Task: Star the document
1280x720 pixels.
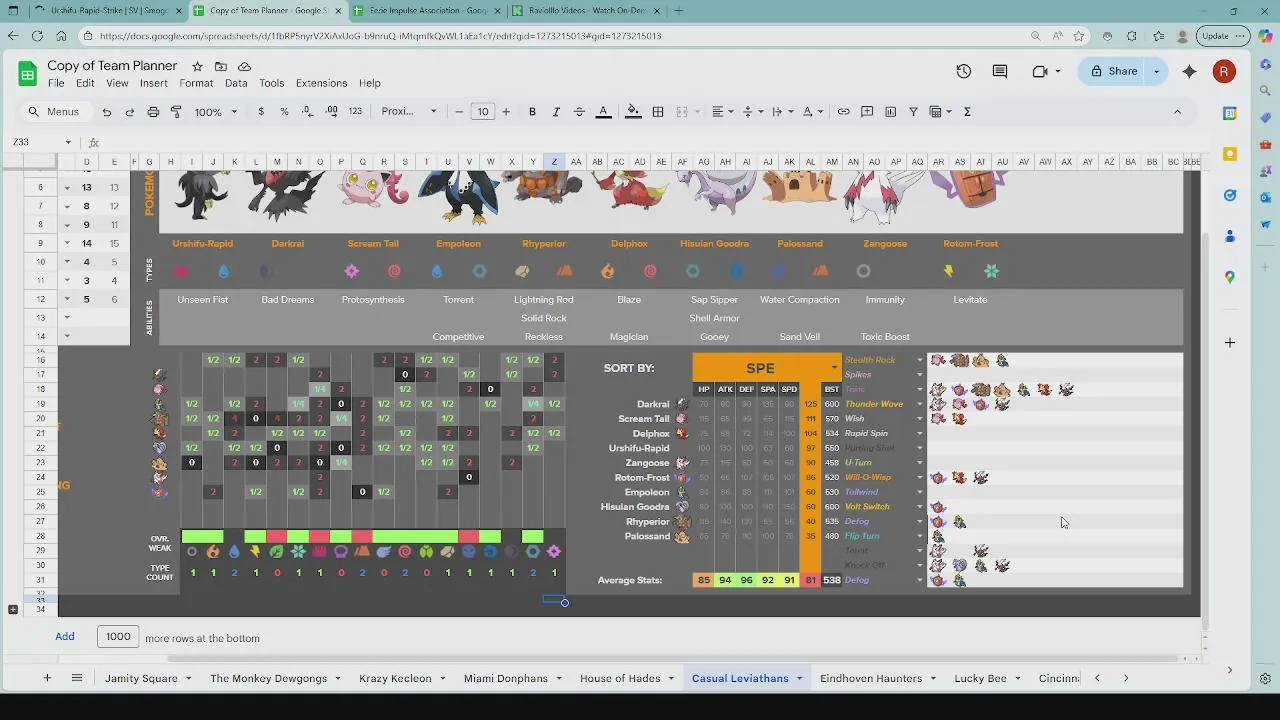Action: 197,66
